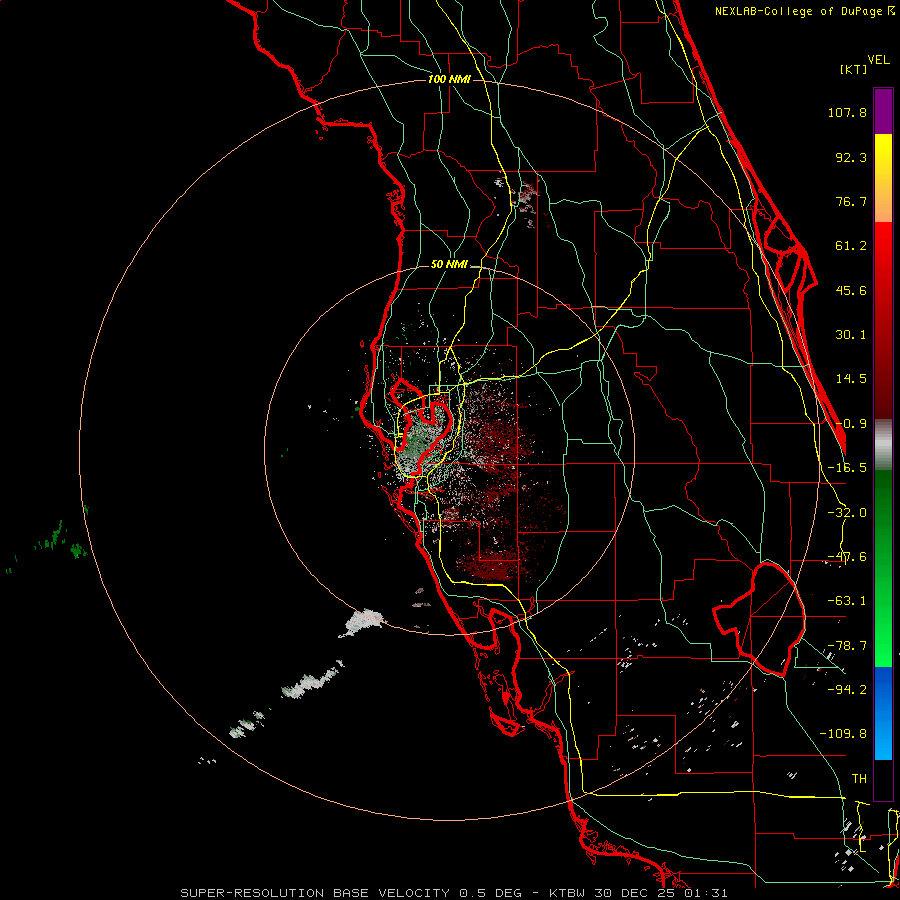Screen dimensions: 900x900
Task: Select the 45.6 velocity scale value
Action: (x=851, y=290)
